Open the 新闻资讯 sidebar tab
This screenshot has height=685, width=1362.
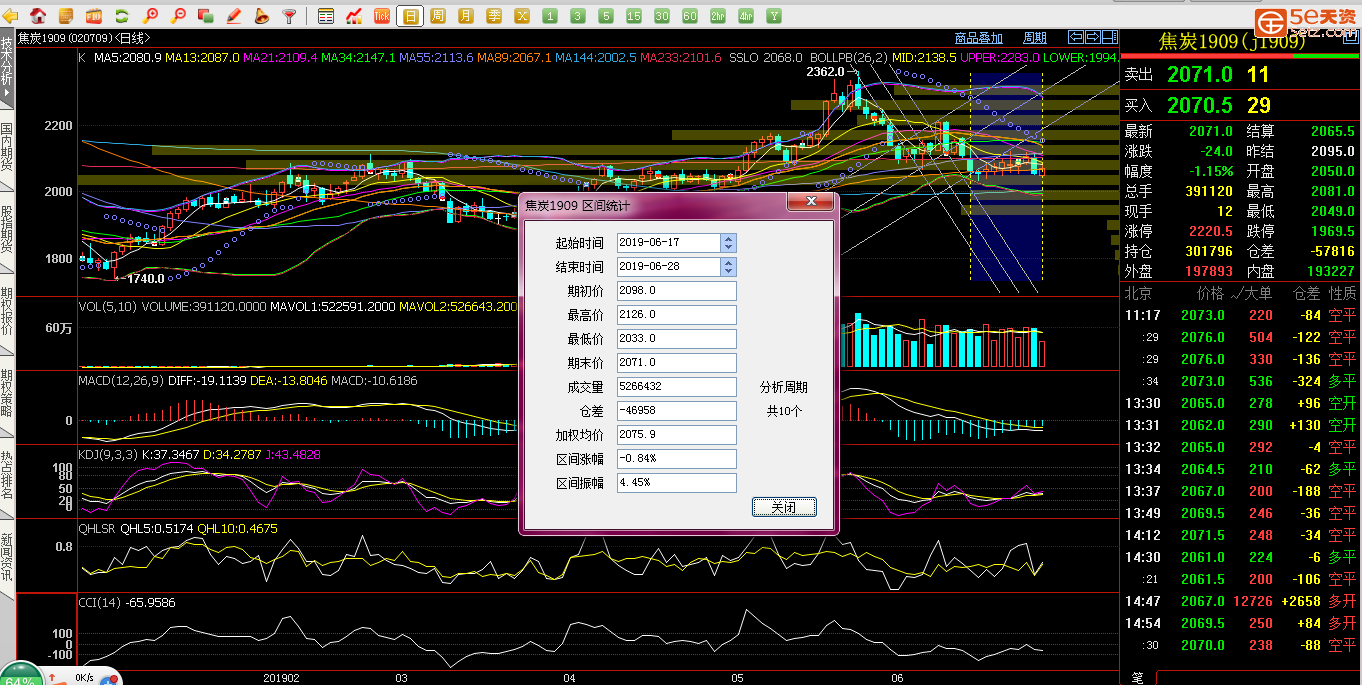(7, 558)
